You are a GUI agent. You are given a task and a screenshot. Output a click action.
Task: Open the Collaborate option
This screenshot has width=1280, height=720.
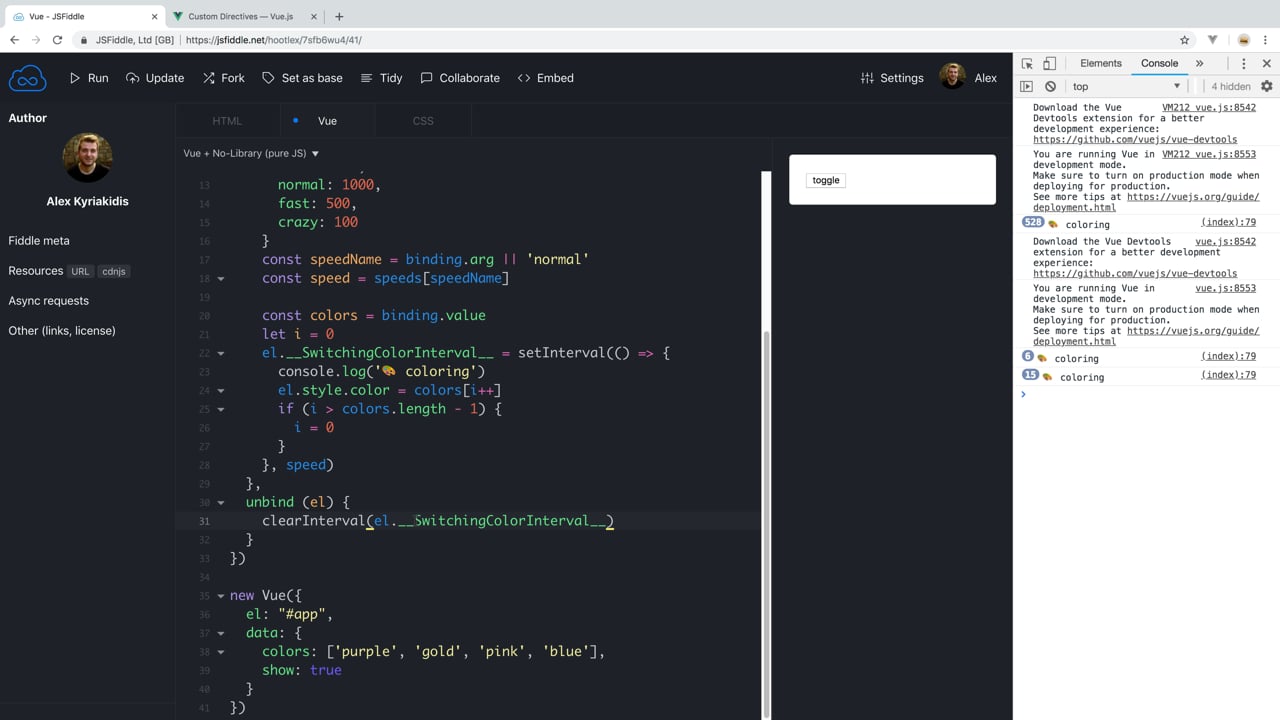460,78
